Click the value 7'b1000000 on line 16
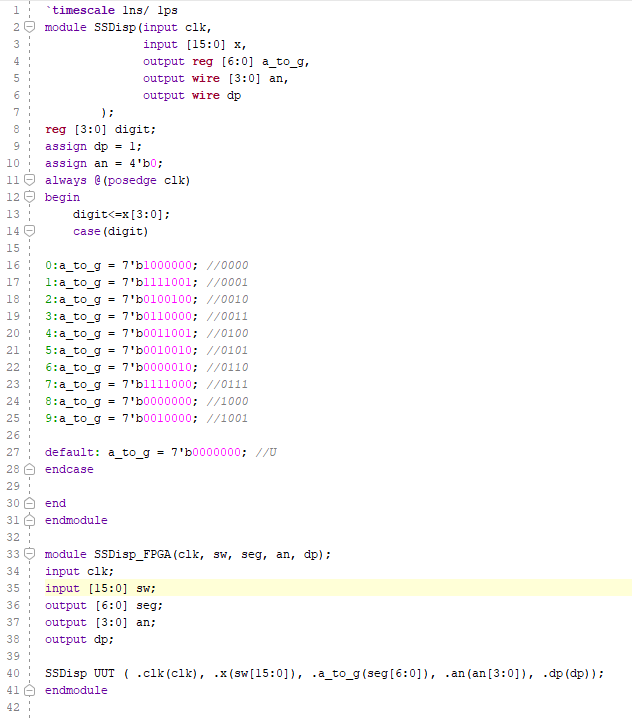The height and width of the screenshot is (721, 632). click(x=157, y=265)
